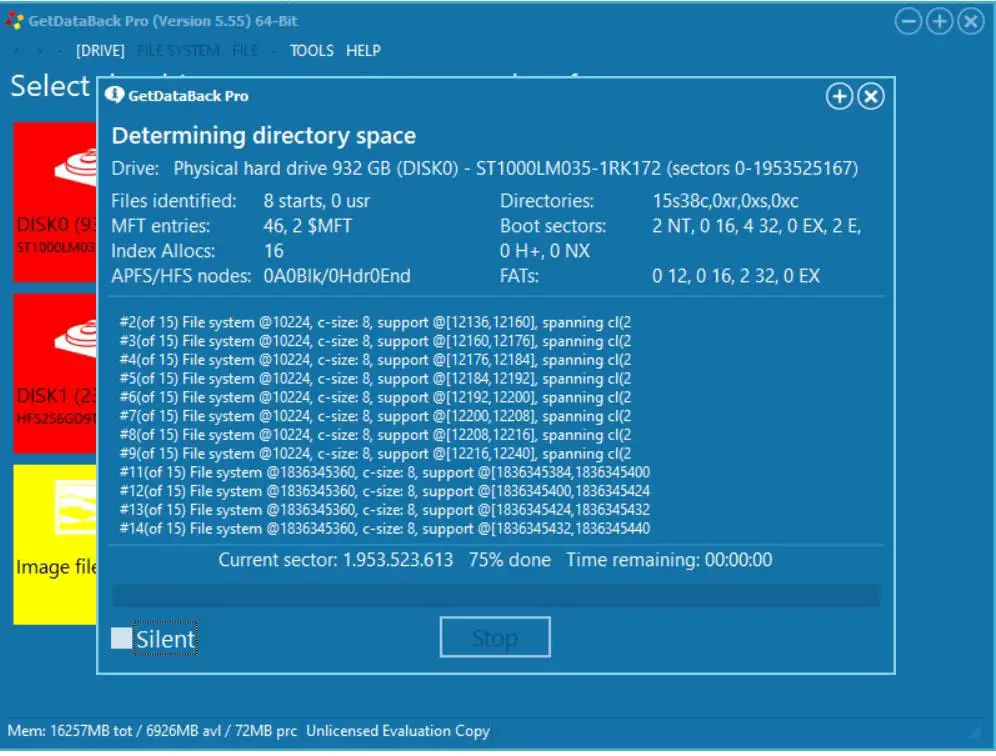This screenshot has height=756, width=996.
Task: Click log line '#2(of 15) File system @10224'
Action: pos(375,322)
